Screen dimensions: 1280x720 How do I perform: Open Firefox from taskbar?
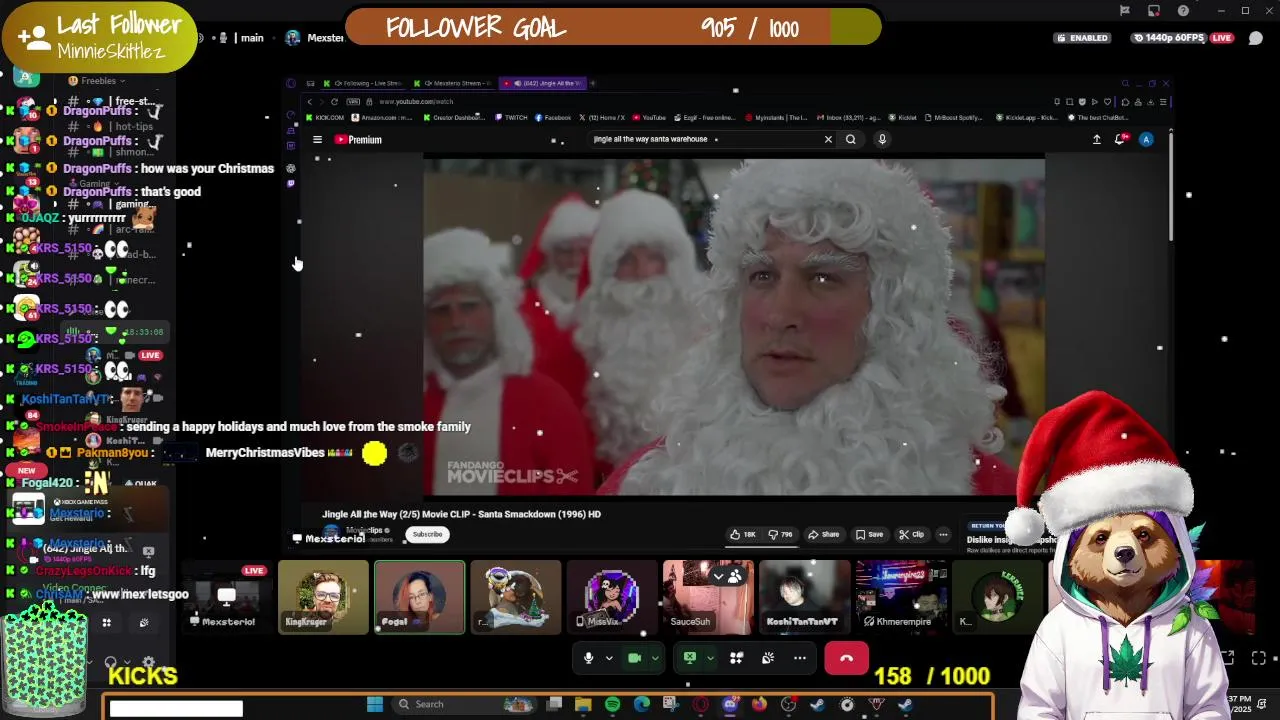(x=759, y=705)
